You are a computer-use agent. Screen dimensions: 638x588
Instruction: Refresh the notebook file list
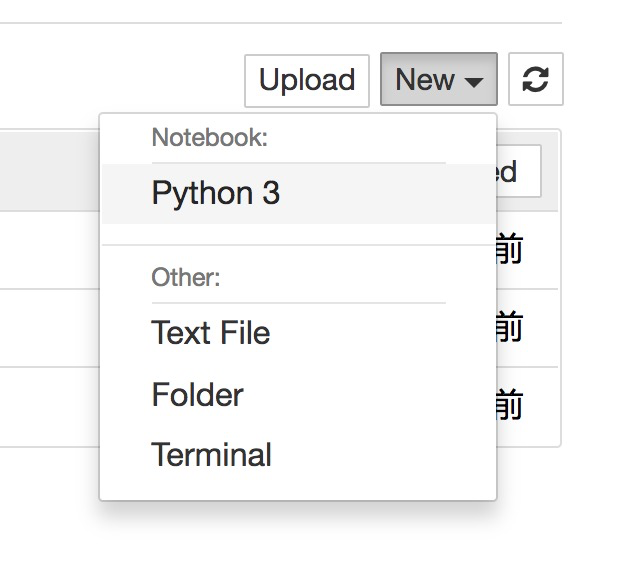(536, 80)
